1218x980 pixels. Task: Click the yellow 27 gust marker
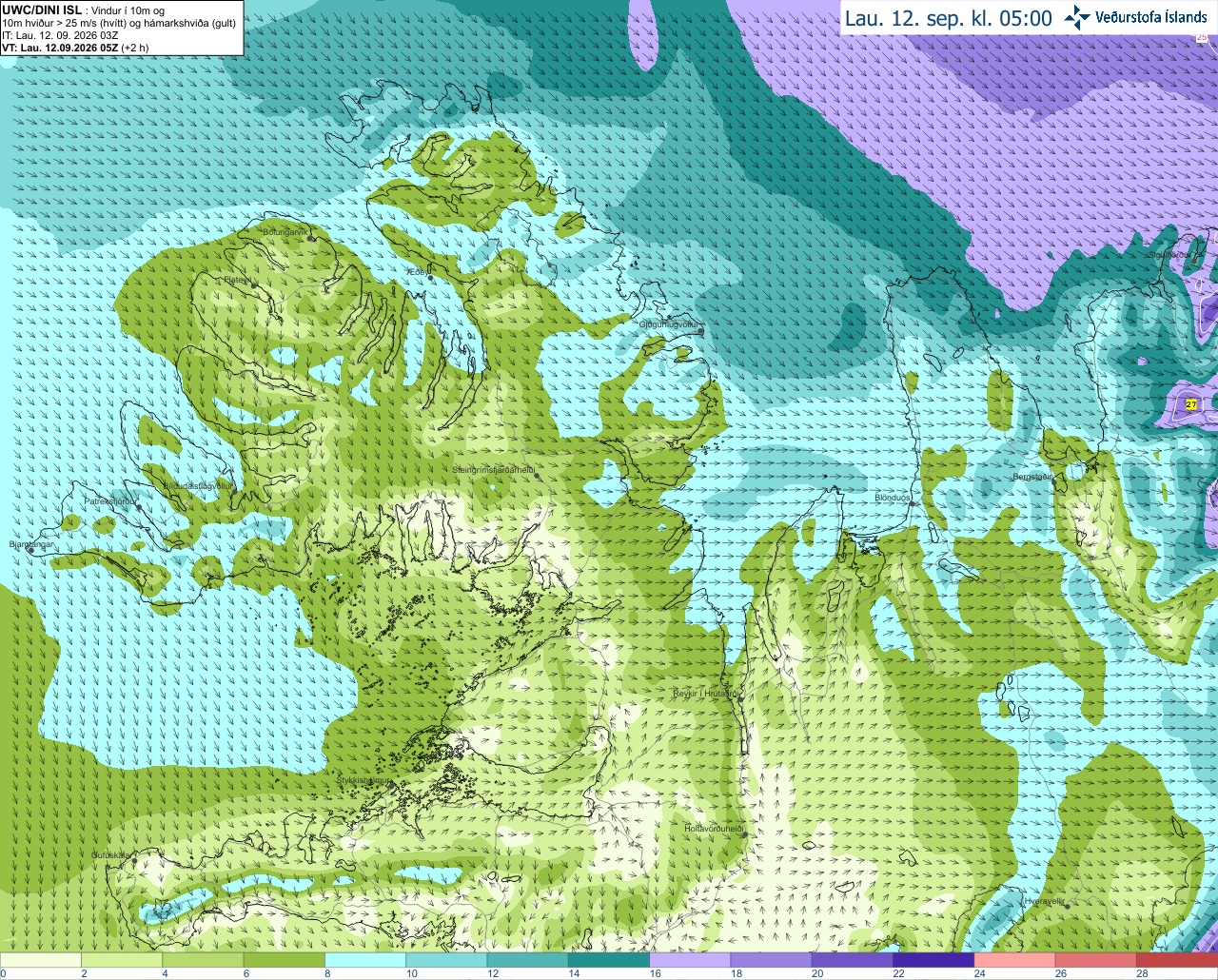coord(1191,404)
